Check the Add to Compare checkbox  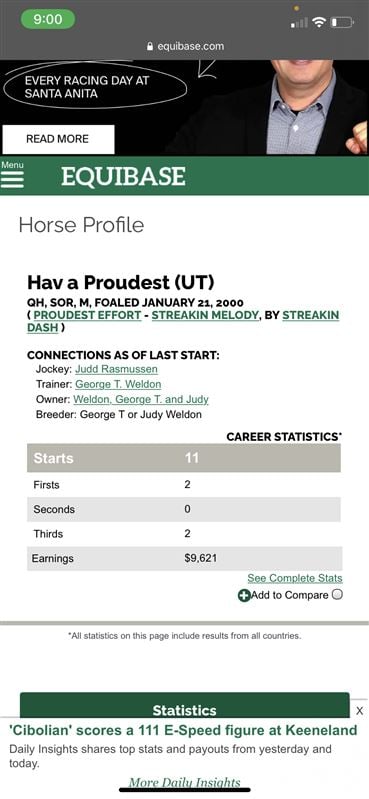pyautogui.click(x=337, y=594)
